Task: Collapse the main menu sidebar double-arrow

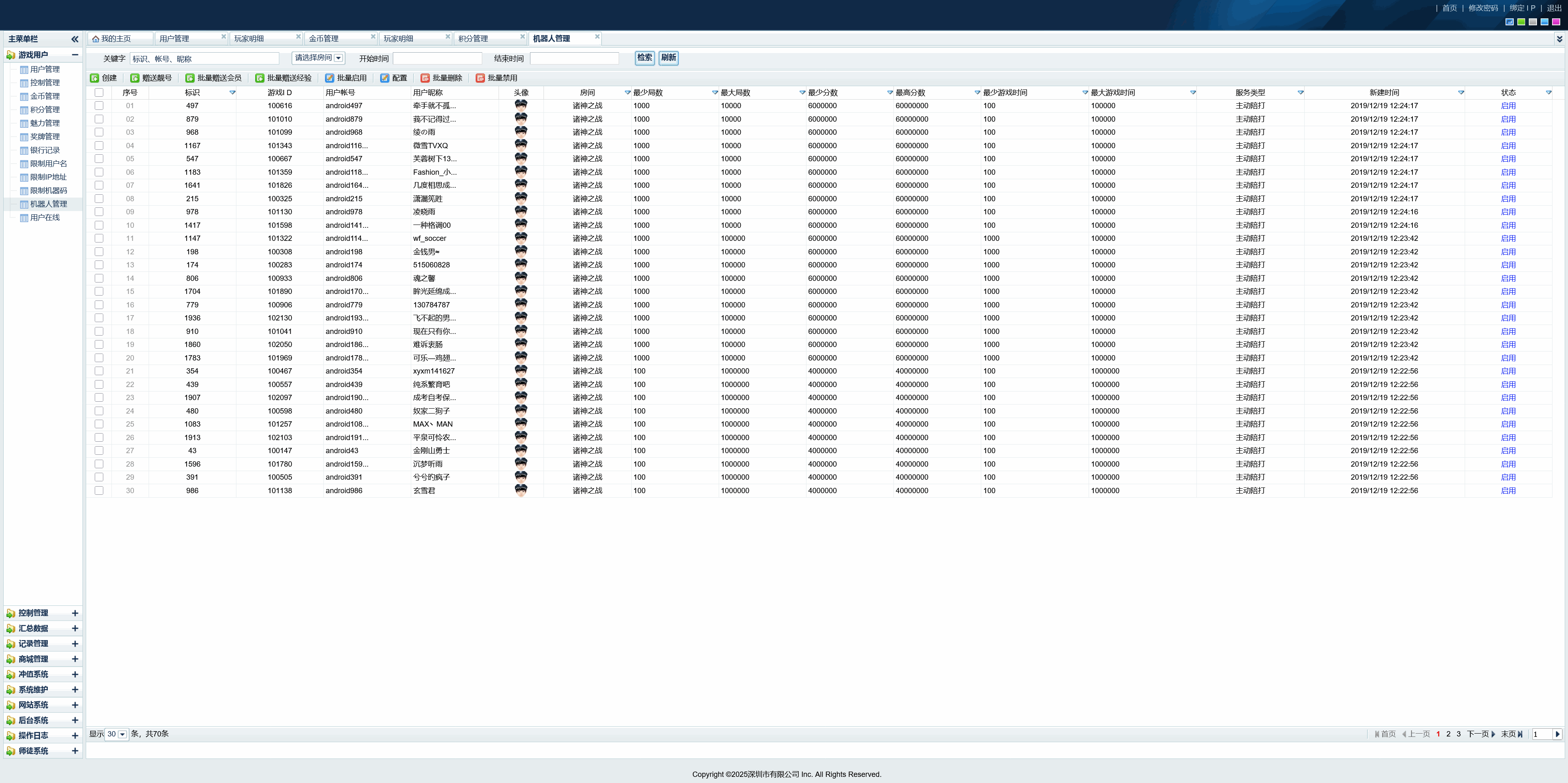Action: pos(75,39)
